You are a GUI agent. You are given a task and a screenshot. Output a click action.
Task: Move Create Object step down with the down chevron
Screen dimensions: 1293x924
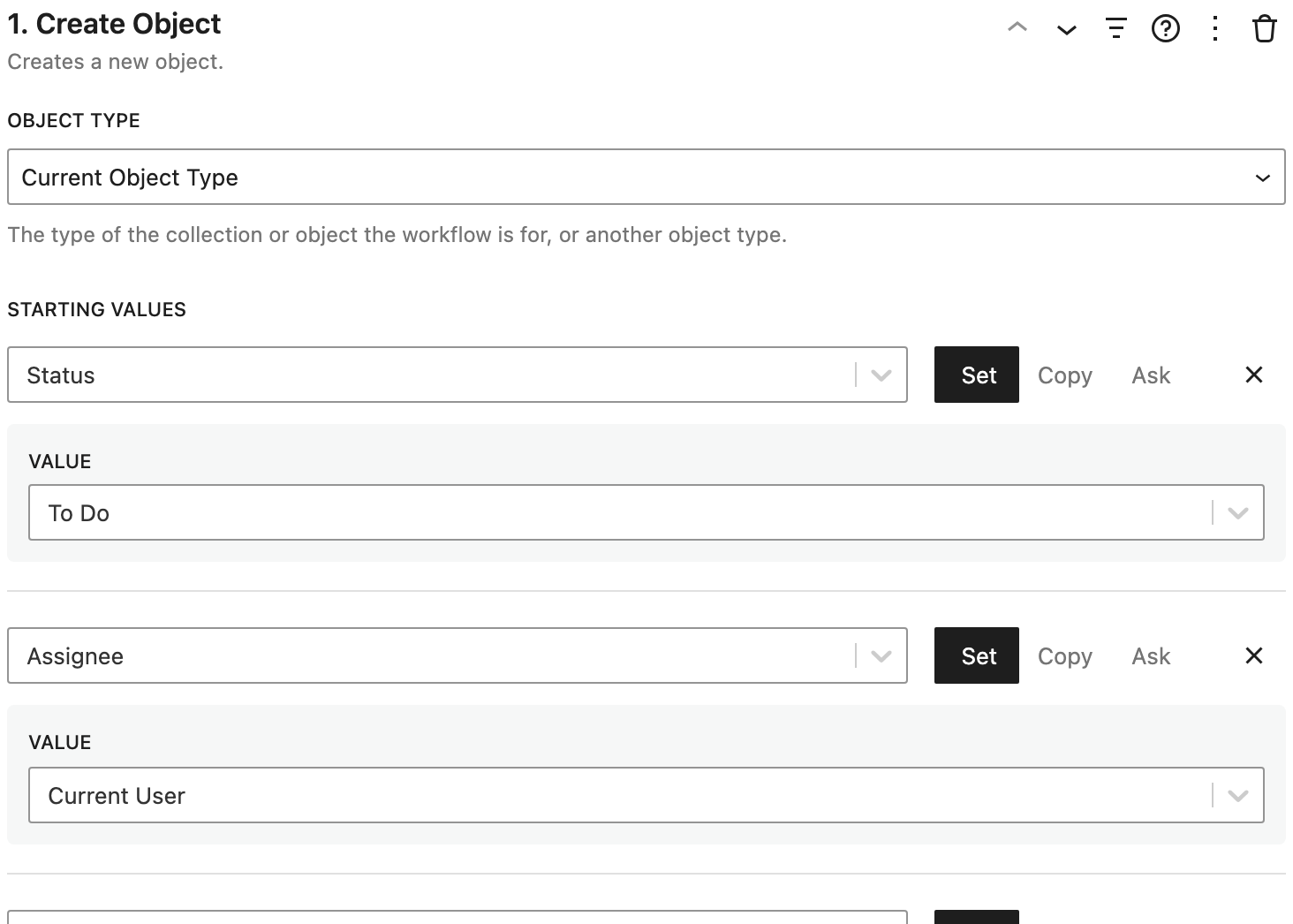[x=1067, y=29]
